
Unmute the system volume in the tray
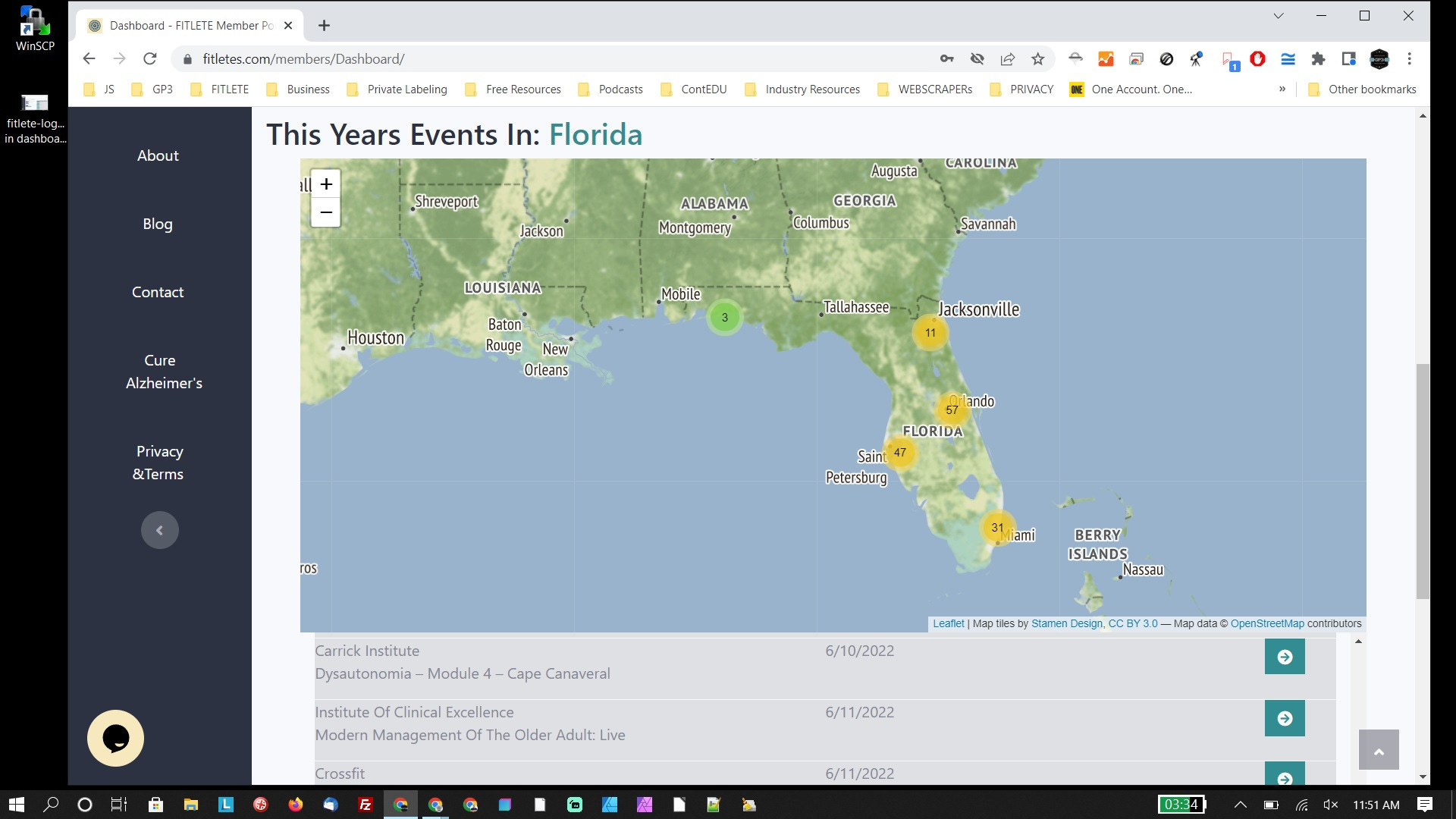(1331, 805)
